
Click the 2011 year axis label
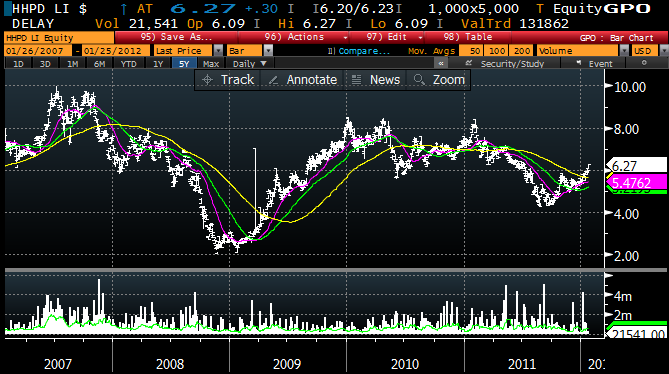tap(522, 364)
